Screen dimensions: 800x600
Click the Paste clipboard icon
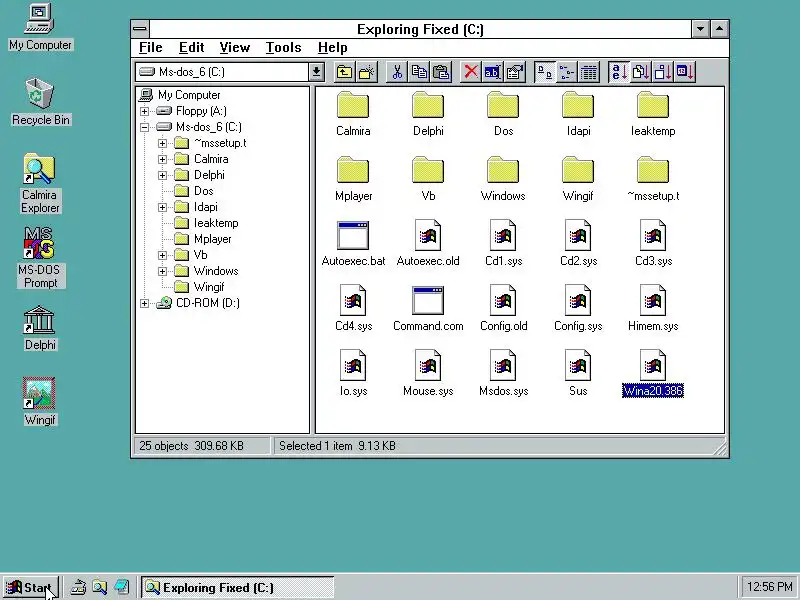(x=441, y=72)
